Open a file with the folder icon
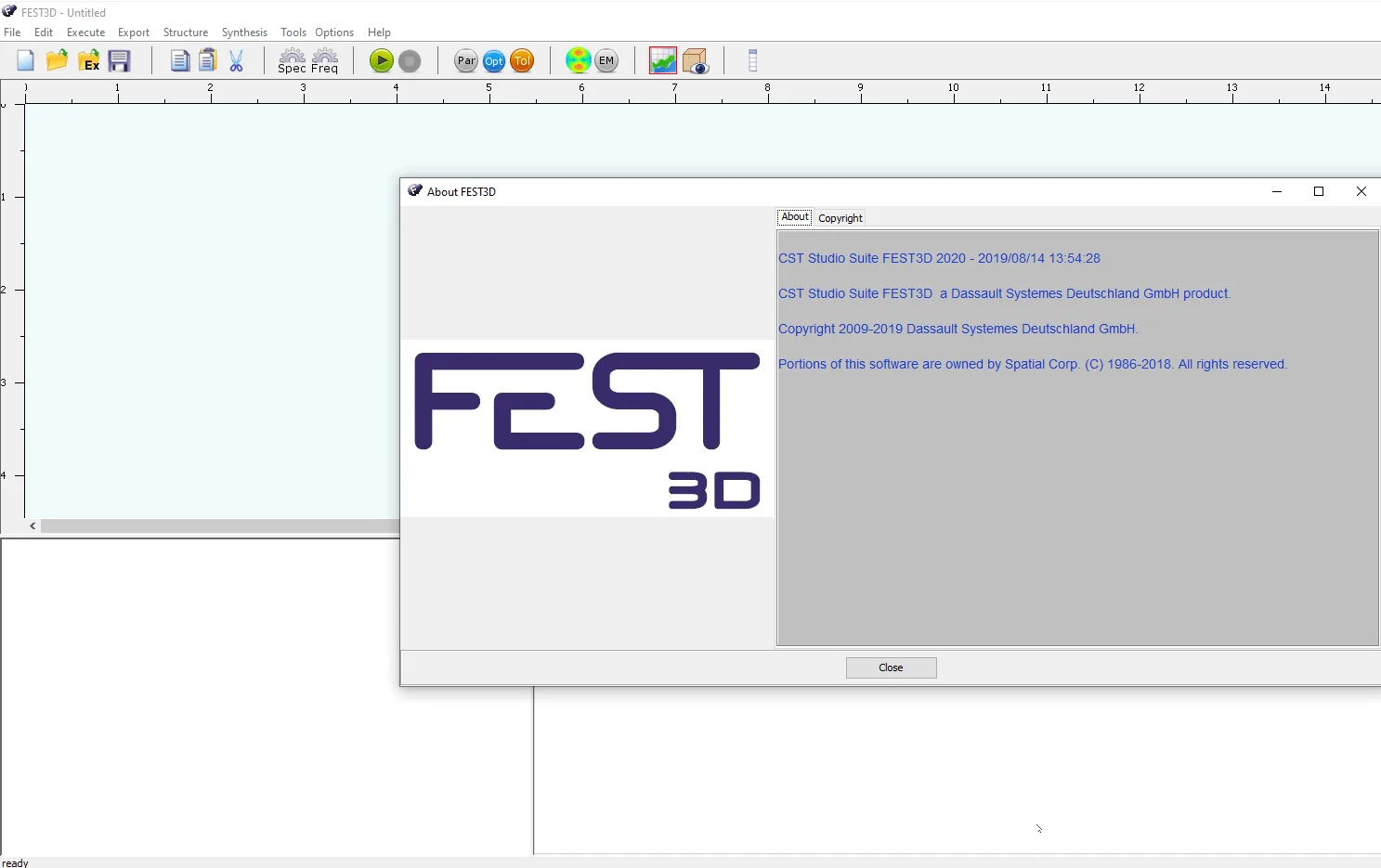The height and width of the screenshot is (868, 1381). pos(58,61)
